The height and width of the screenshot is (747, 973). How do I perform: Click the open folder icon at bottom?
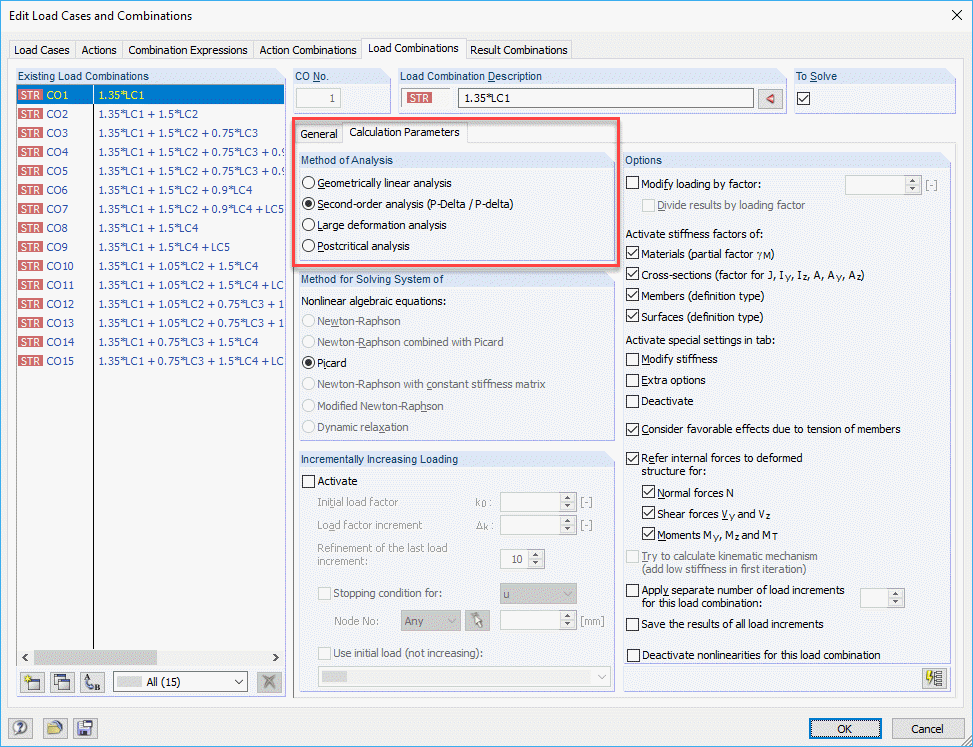(x=55, y=728)
